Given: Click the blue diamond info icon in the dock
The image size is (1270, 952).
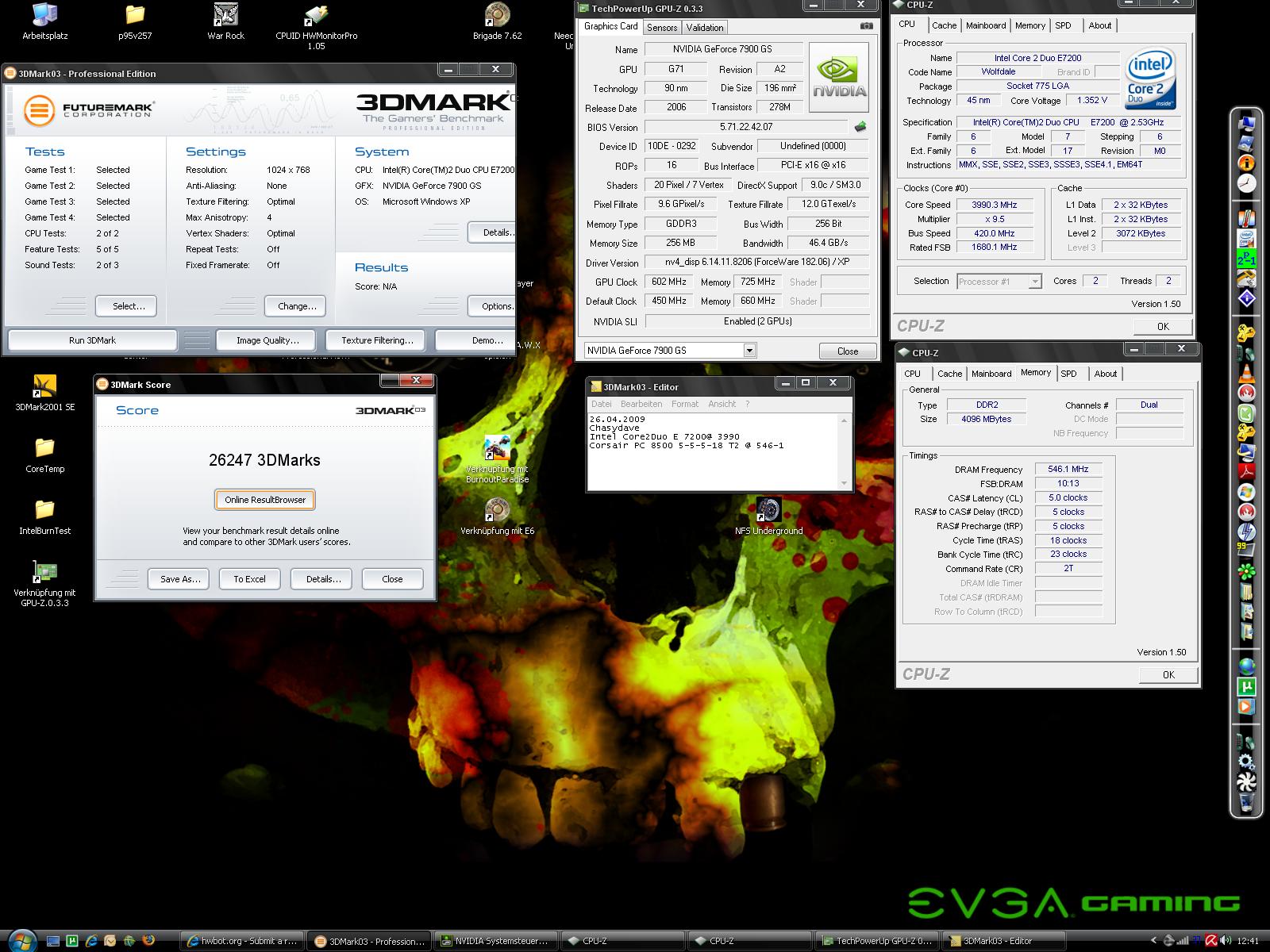Looking at the screenshot, I should 1246,298.
